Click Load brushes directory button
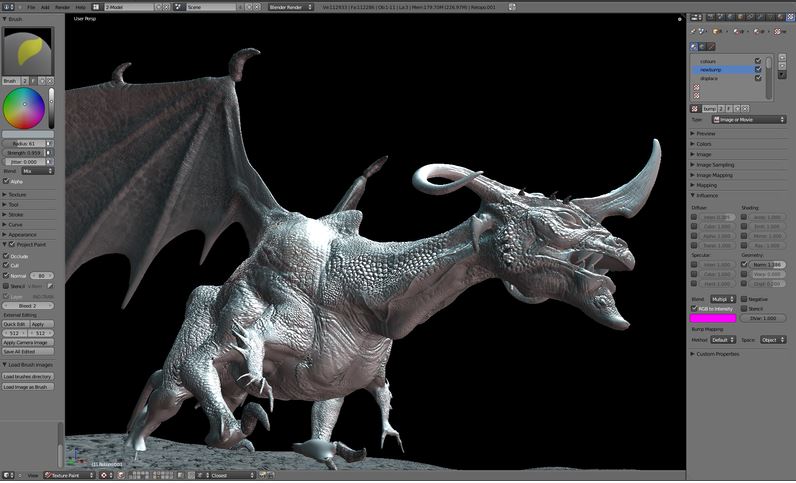The width and height of the screenshot is (796, 483). tap(28, 377)
